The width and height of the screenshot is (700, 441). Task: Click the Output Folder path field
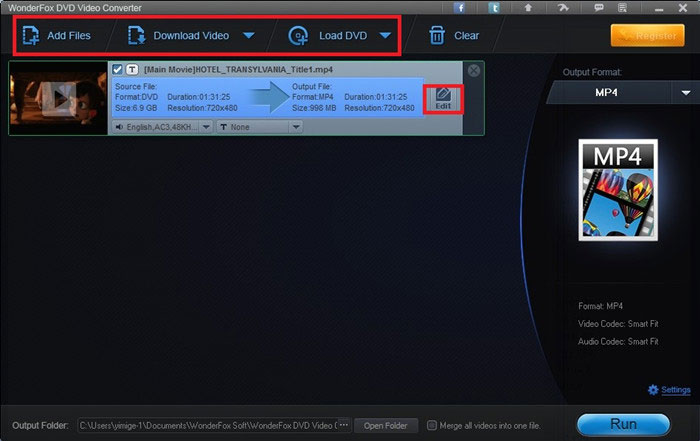point(208,426)
